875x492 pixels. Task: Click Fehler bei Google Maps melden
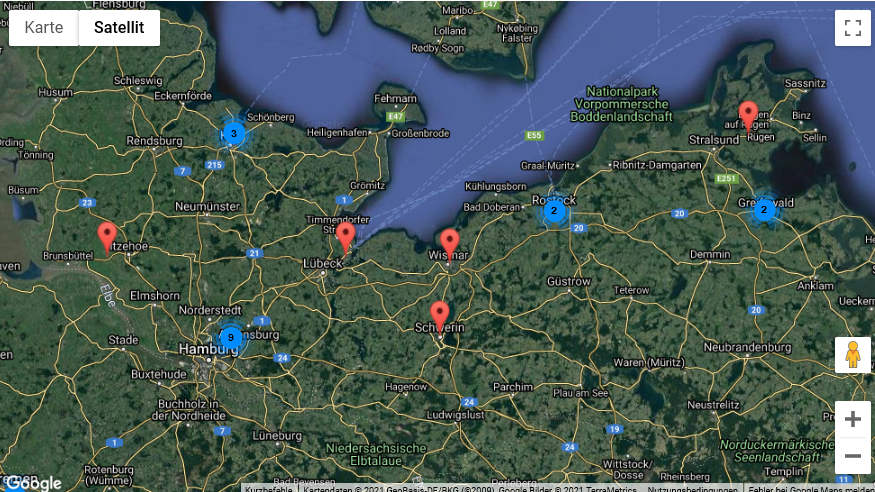[811, 488]
